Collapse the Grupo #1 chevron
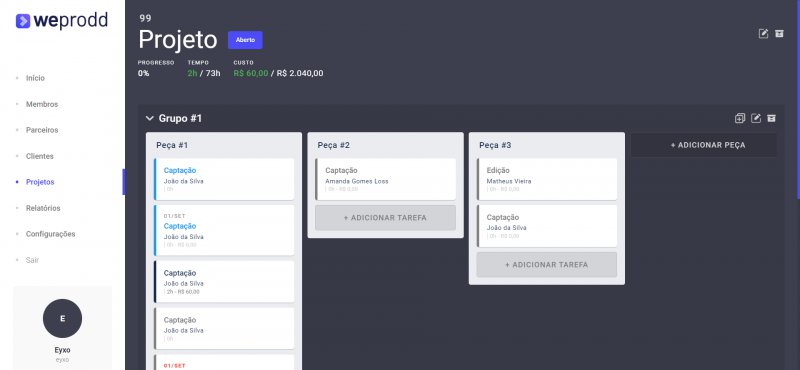This screenshot has height=370, width=800. pos(149,118)
